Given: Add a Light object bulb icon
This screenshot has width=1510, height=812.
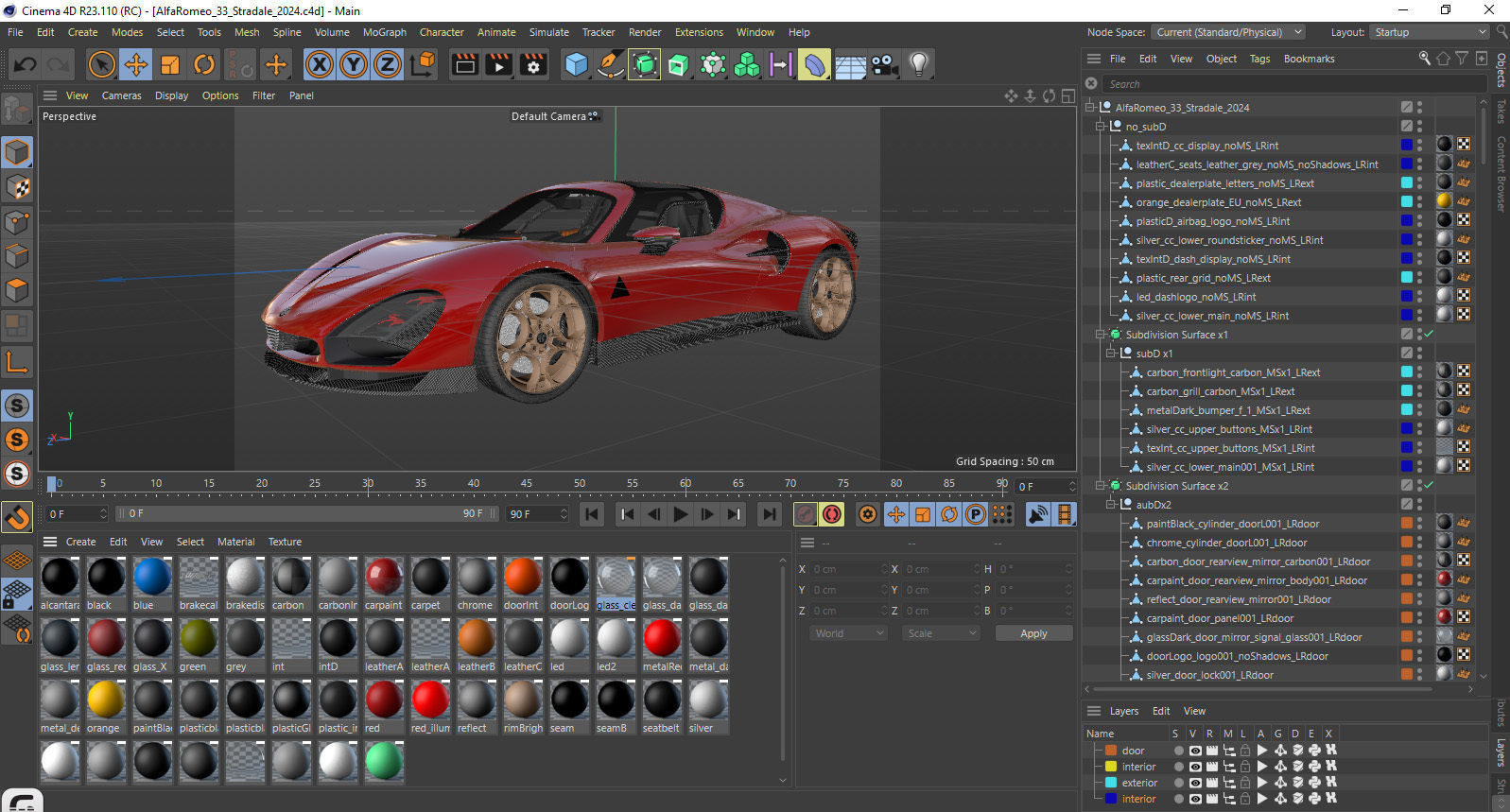Looking at the screenshot, I should pyautogui.click(x=918, y=64).
